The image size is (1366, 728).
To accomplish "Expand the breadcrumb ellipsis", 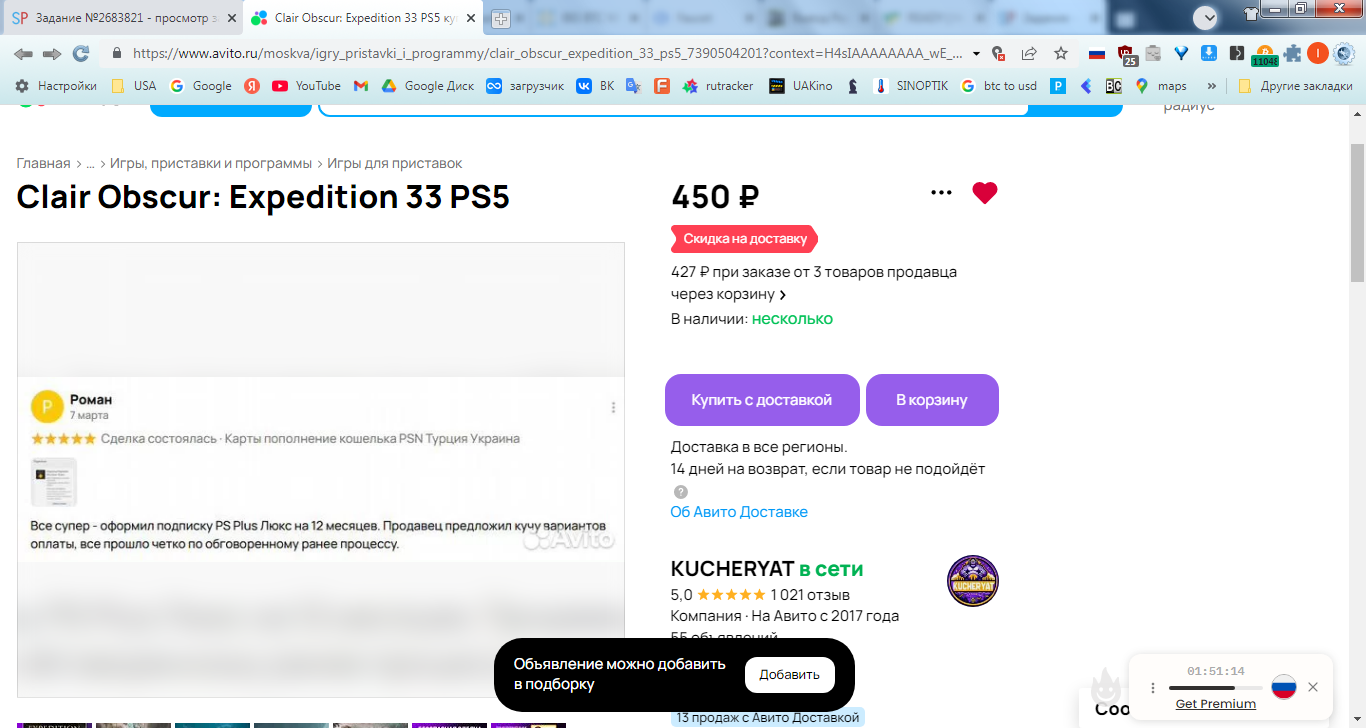I will [x=90, y=163].
